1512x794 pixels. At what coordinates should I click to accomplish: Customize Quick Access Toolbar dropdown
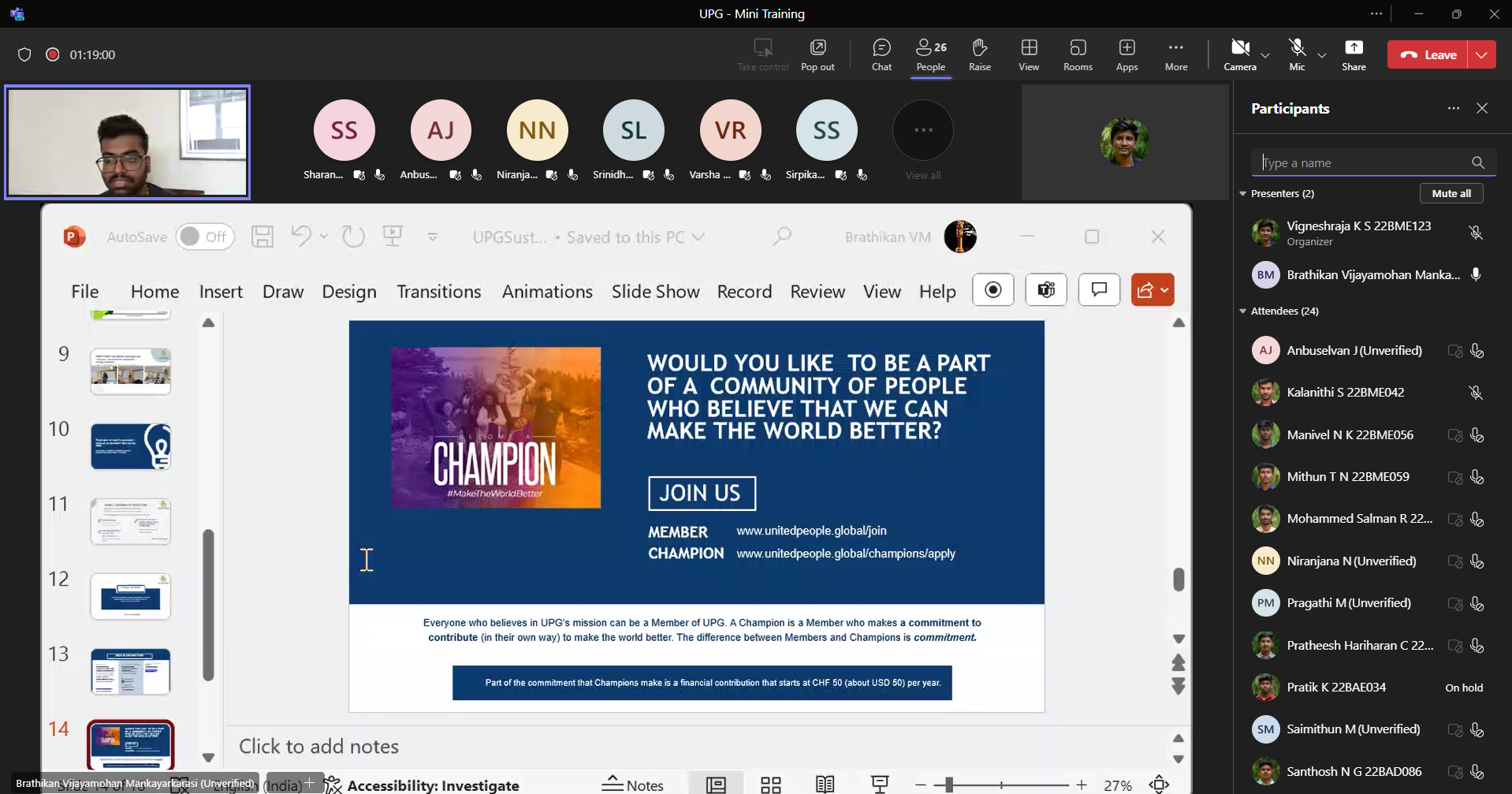coord(433,237)
